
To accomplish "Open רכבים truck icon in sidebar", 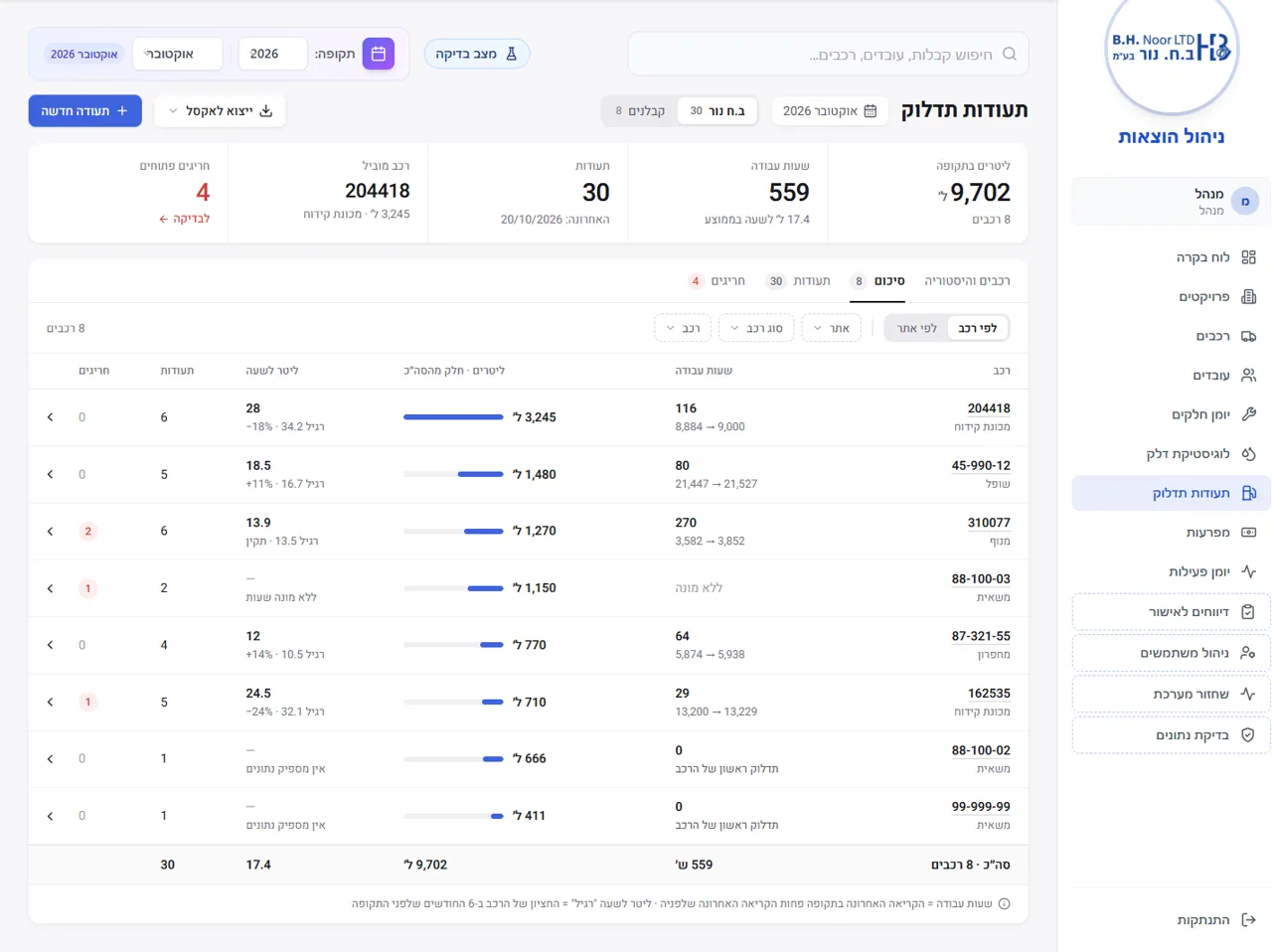I will (x=1249, y=336).
